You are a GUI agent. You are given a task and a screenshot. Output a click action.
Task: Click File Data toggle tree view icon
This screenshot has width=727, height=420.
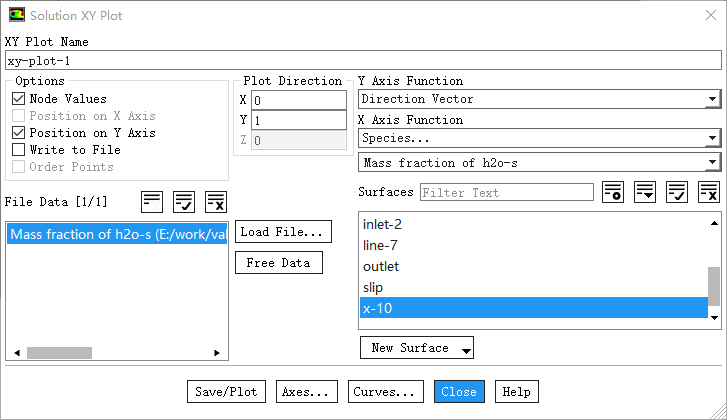(152, 201)
